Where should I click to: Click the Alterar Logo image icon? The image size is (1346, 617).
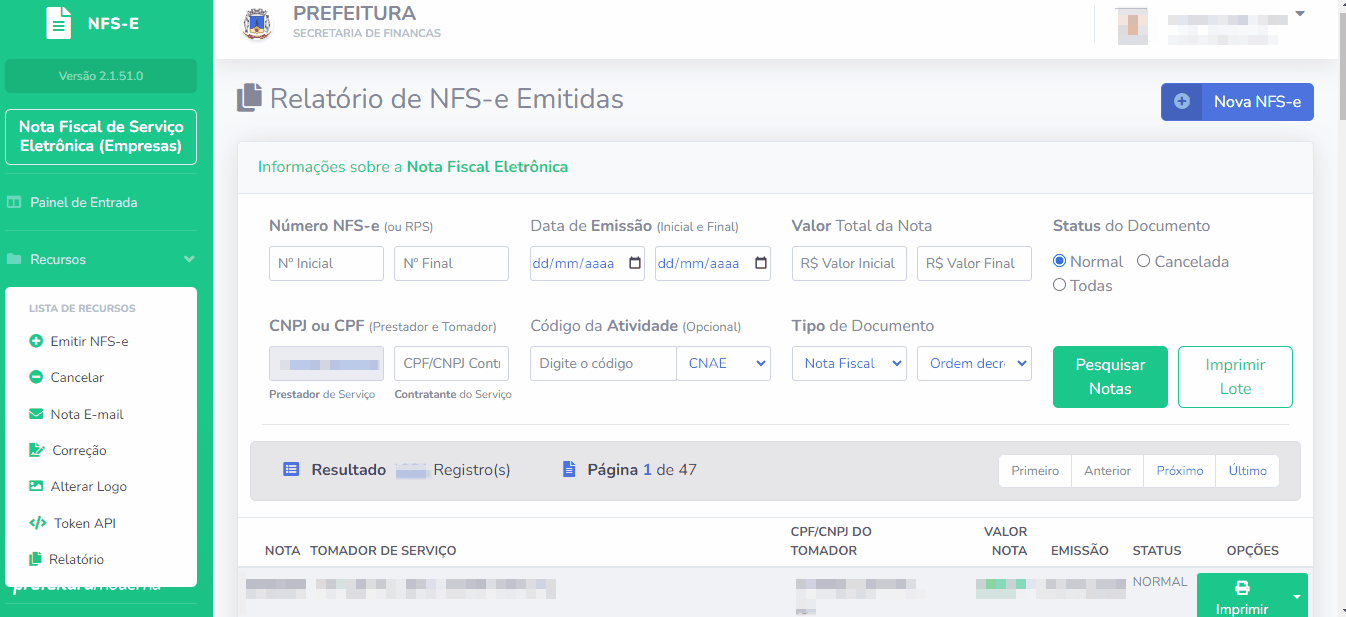pos(37,486)
